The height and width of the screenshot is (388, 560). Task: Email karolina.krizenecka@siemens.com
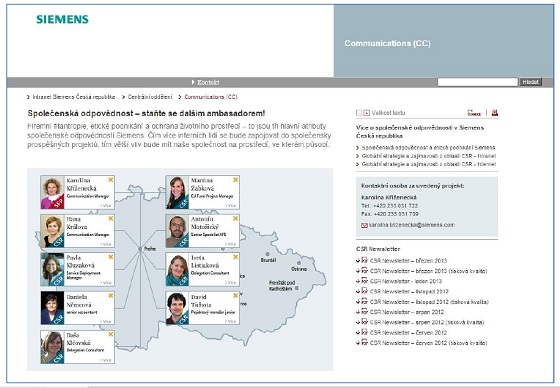point(412,225)
